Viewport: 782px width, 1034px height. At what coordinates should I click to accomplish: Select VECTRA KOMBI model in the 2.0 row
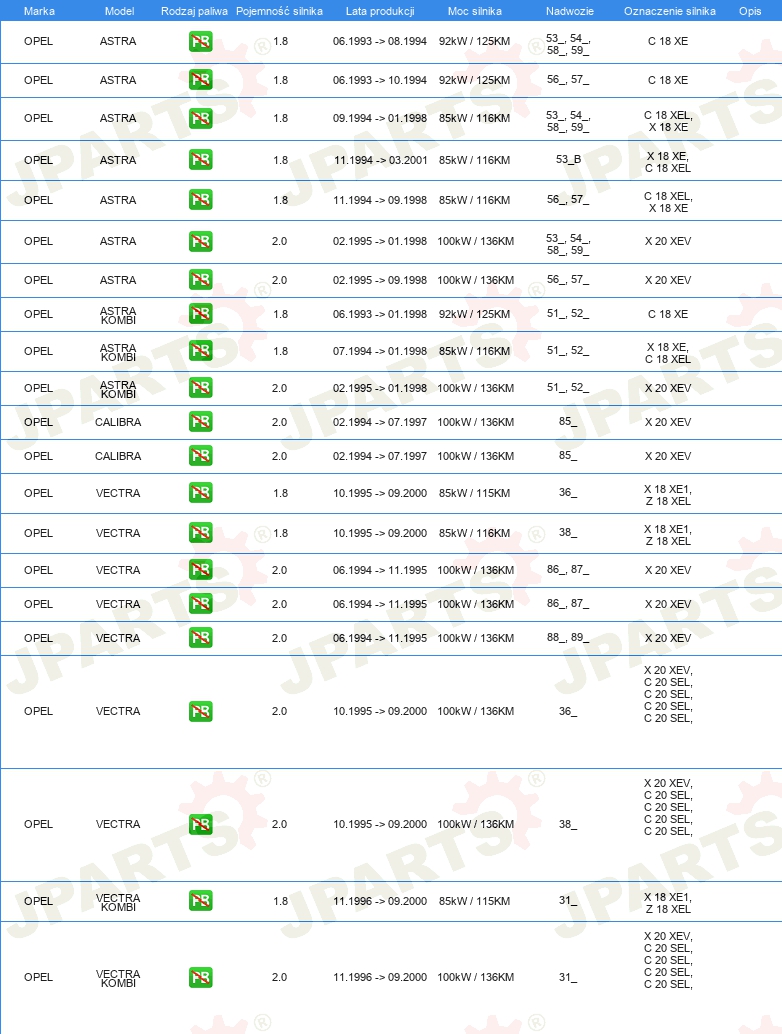tap(118, 978)
